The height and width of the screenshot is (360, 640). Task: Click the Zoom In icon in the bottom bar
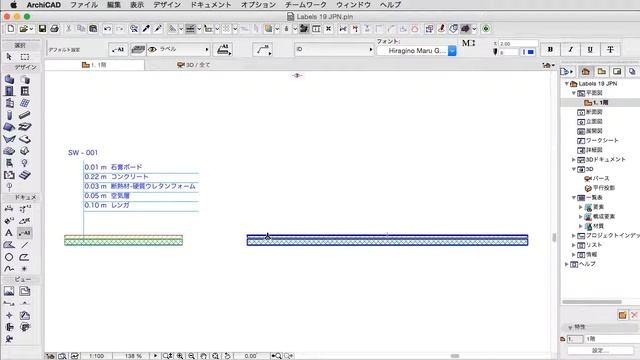(x=180, y=356)
